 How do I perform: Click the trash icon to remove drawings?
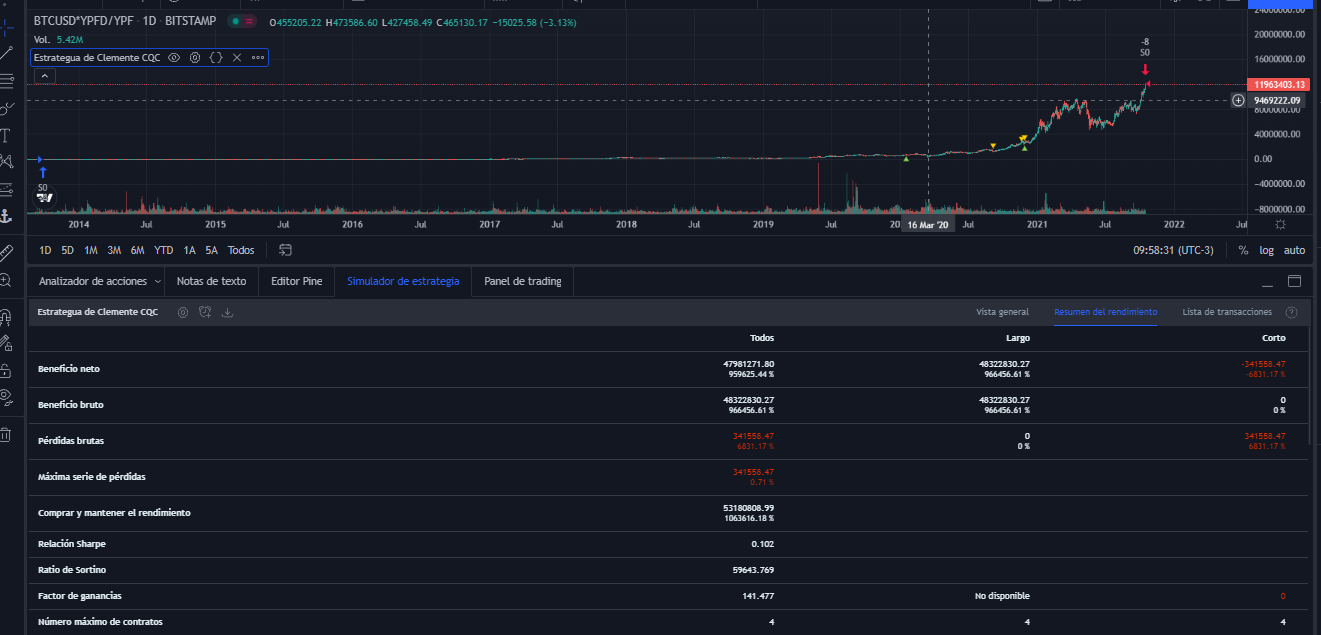point(5,435)
